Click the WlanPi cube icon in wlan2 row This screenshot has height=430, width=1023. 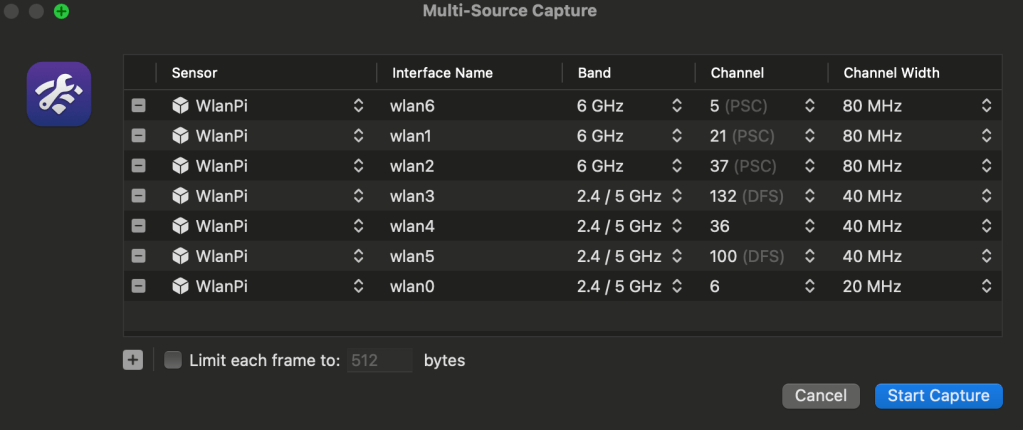(x=180, y=165)
